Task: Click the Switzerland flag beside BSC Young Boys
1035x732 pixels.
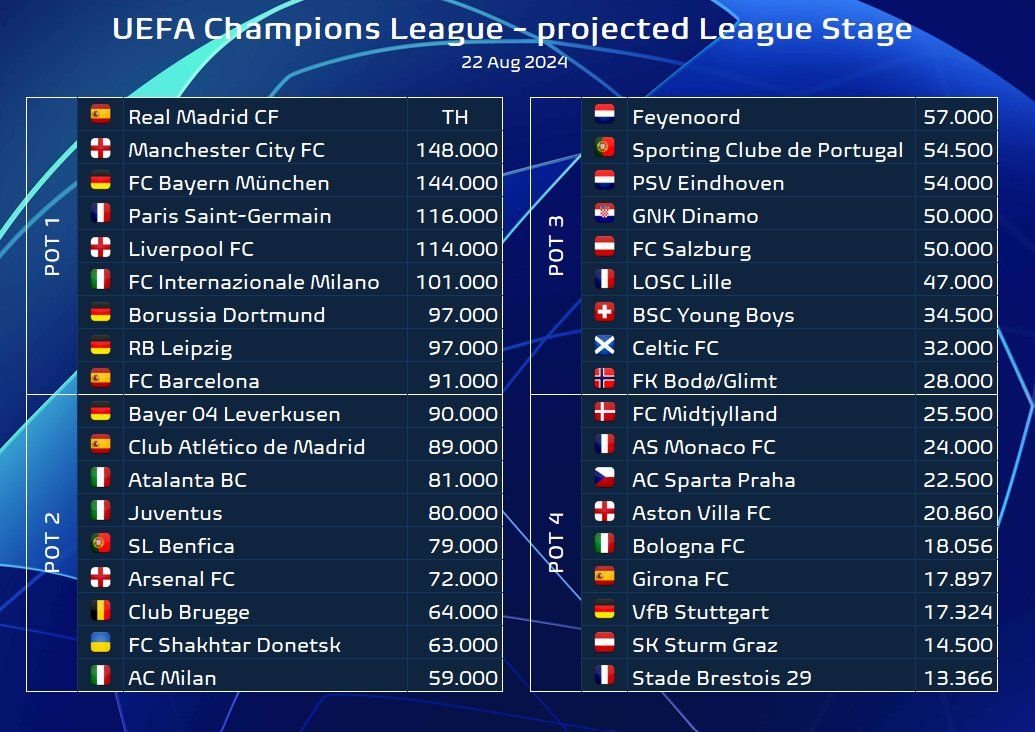Action: (604, 312)
